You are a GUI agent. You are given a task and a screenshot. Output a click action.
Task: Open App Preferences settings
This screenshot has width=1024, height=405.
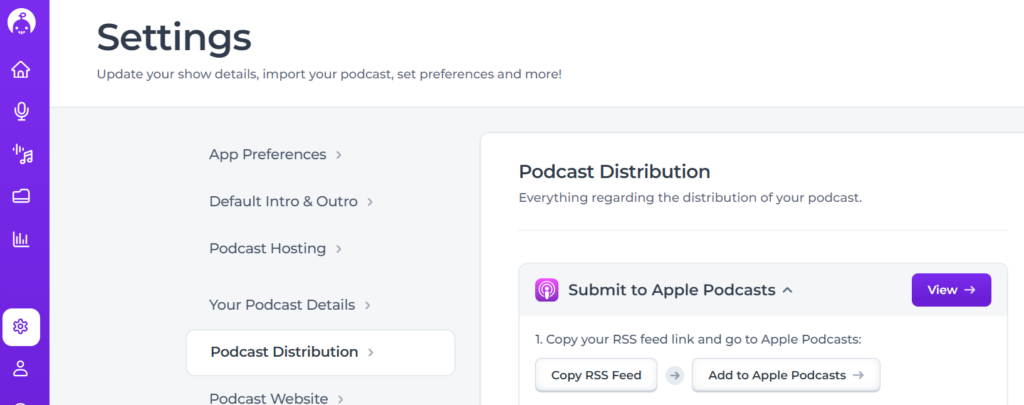[x=267, y=154]
